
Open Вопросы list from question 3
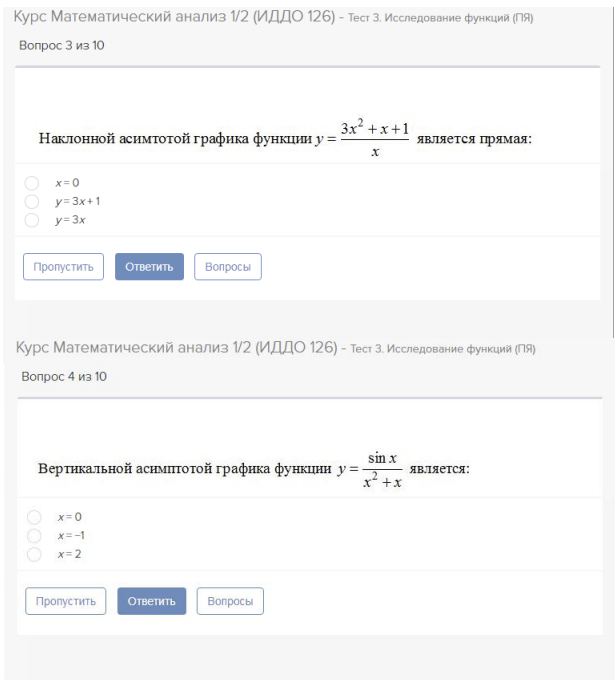point(227,267)
